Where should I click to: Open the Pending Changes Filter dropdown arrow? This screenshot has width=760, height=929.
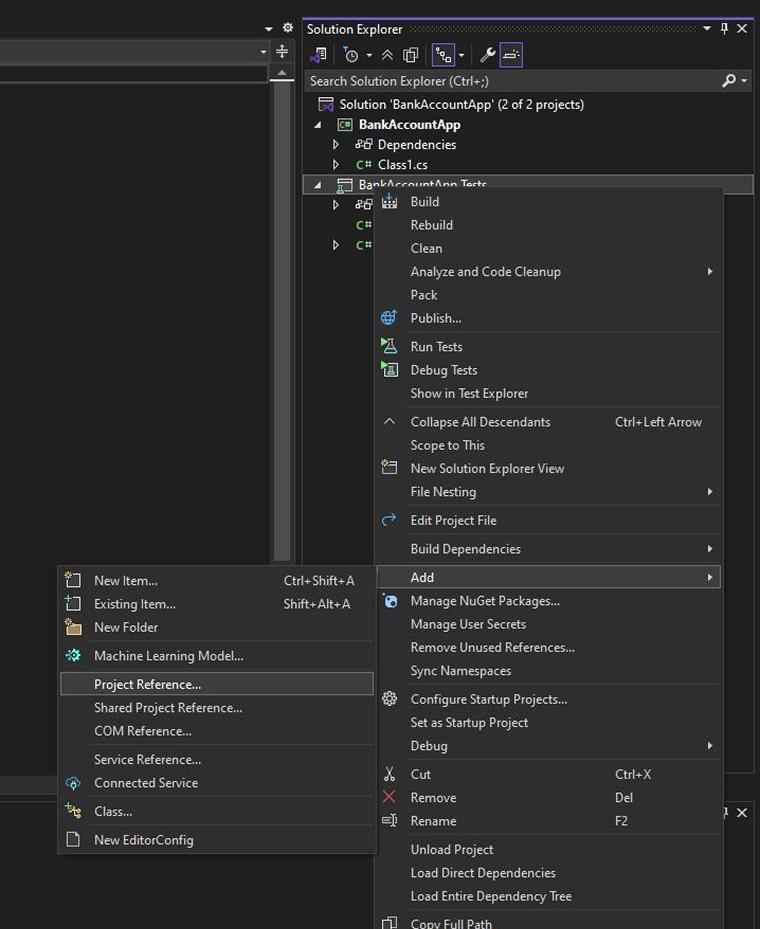[369, 55]
